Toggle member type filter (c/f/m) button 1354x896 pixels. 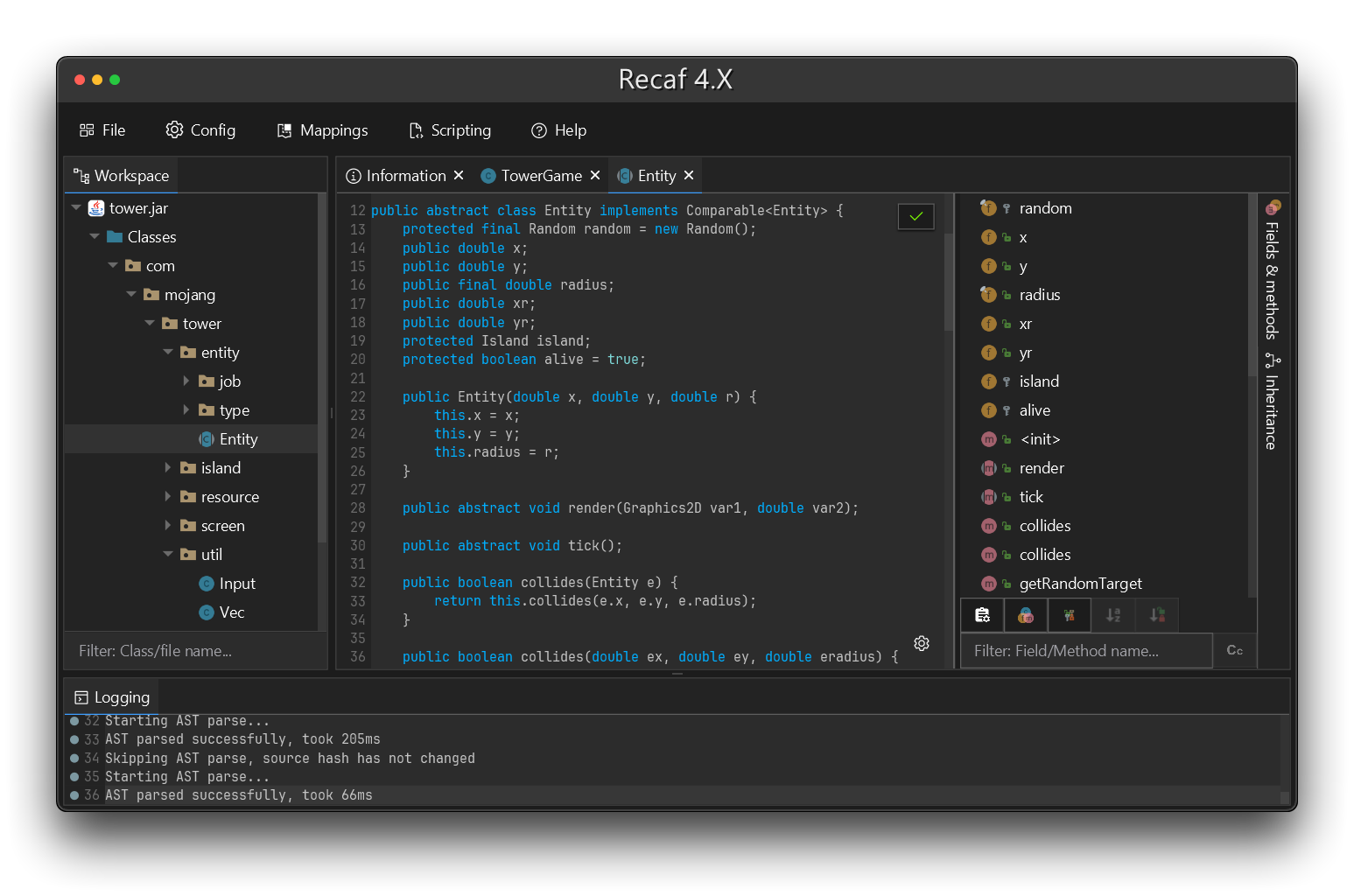coord(1026,615)
